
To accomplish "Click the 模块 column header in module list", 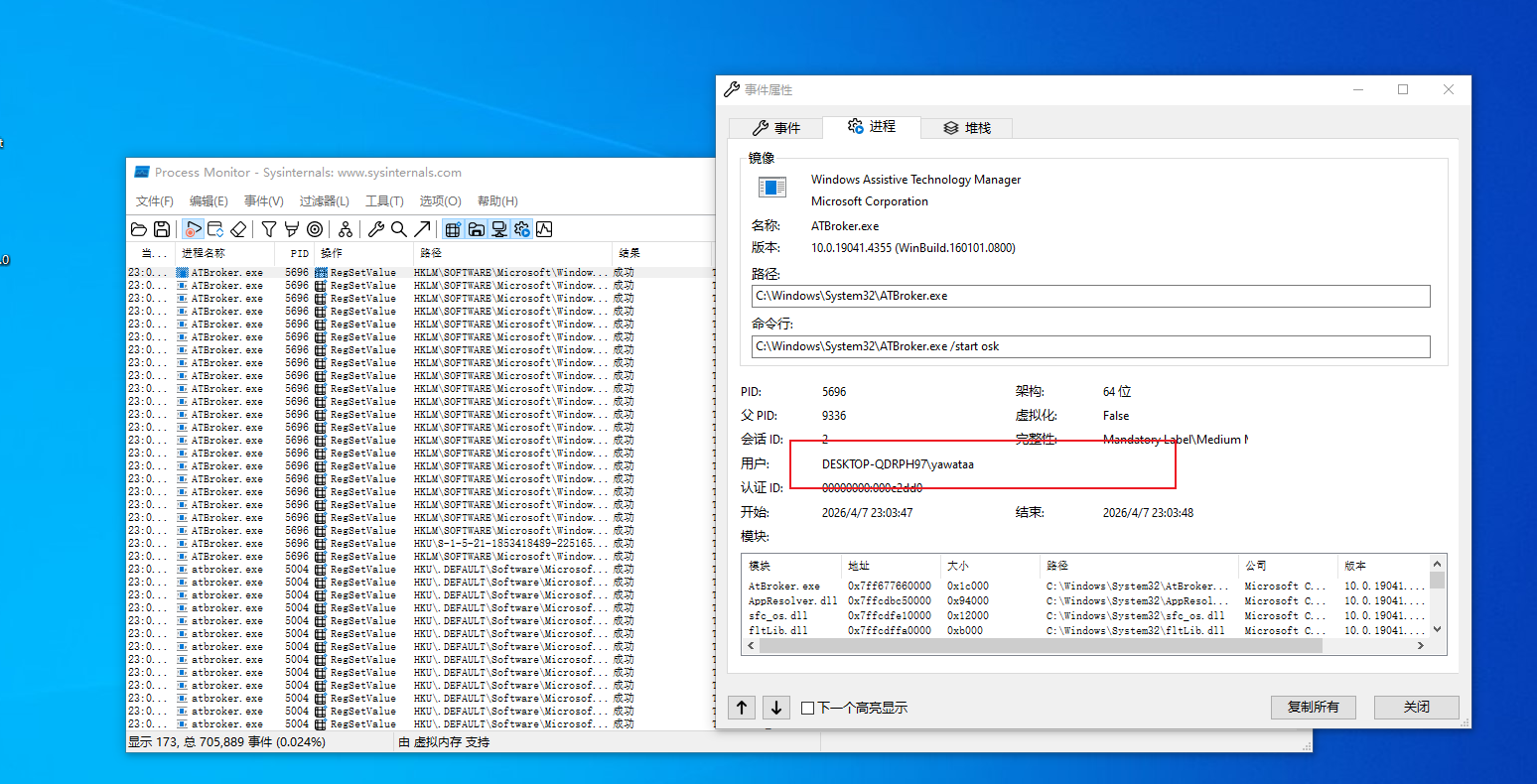I will click(791, 565).
